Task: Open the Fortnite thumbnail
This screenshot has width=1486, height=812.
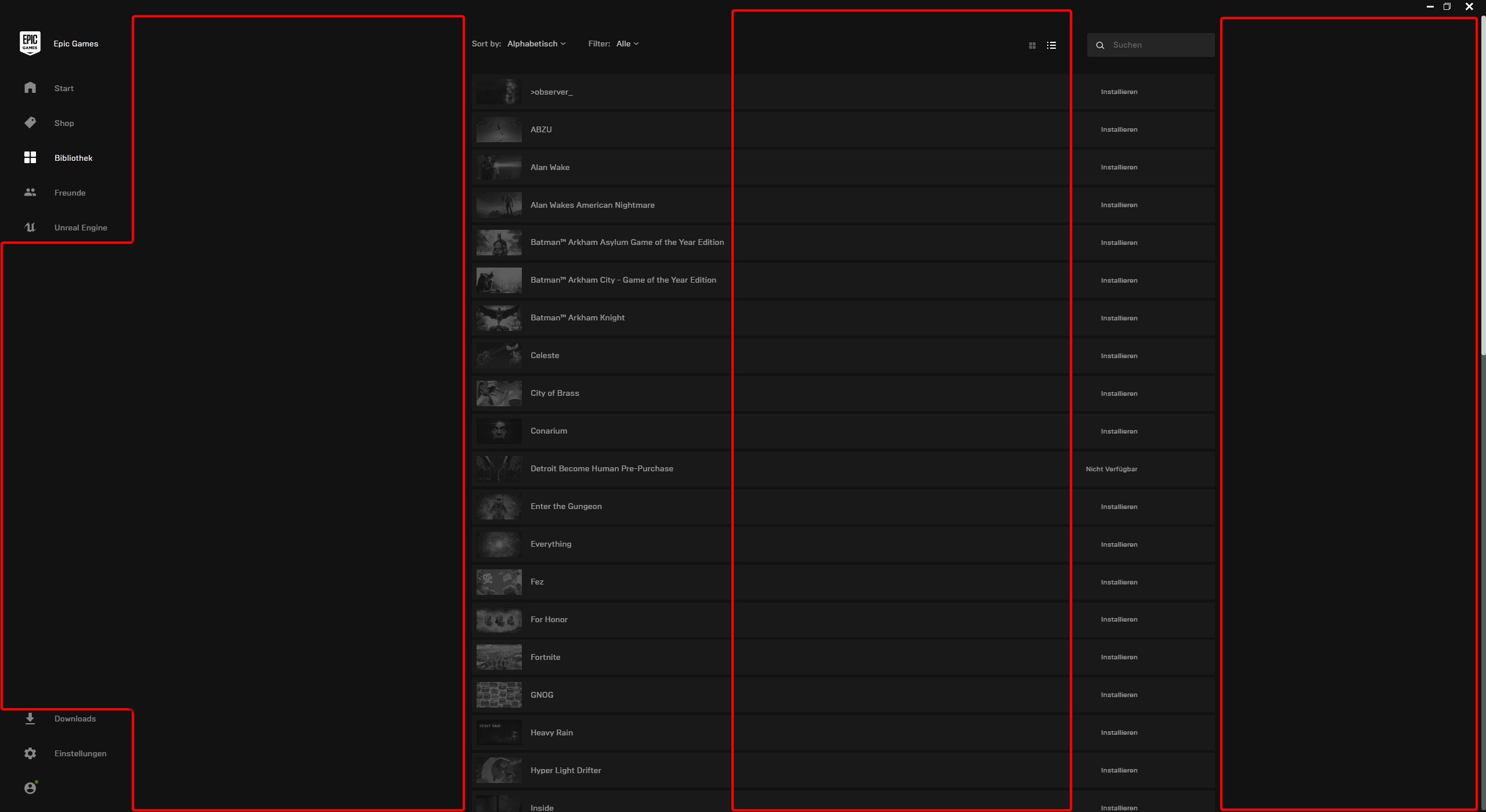Action: (499, 657)
